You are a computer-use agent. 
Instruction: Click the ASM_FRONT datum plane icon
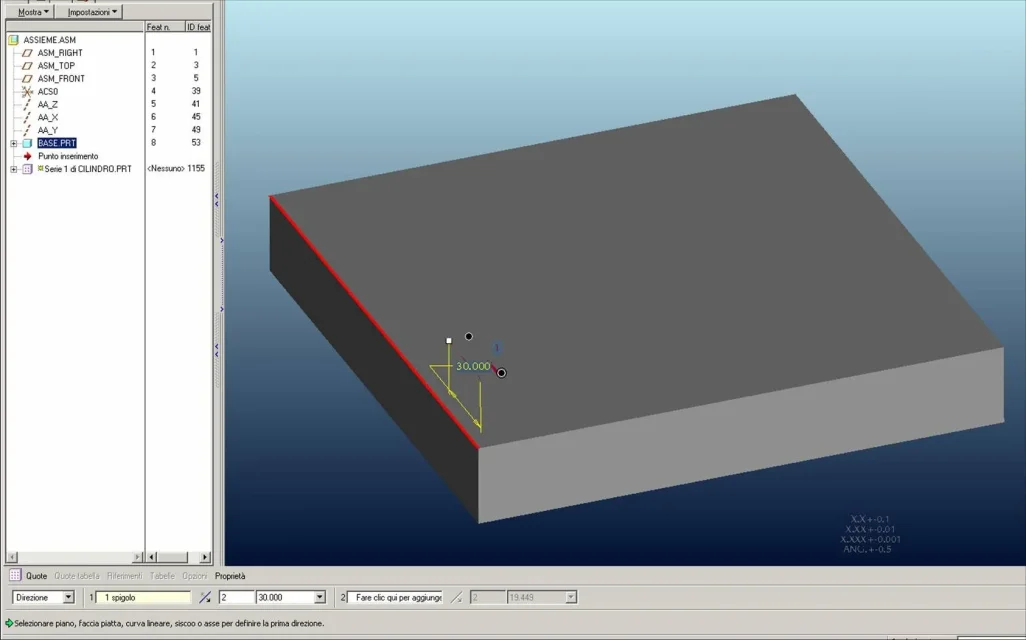[27, 79]
